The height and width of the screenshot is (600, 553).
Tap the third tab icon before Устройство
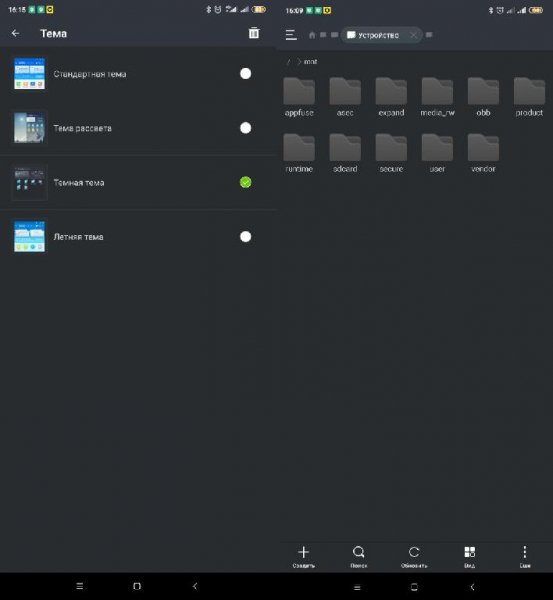[x=334, y=35]
